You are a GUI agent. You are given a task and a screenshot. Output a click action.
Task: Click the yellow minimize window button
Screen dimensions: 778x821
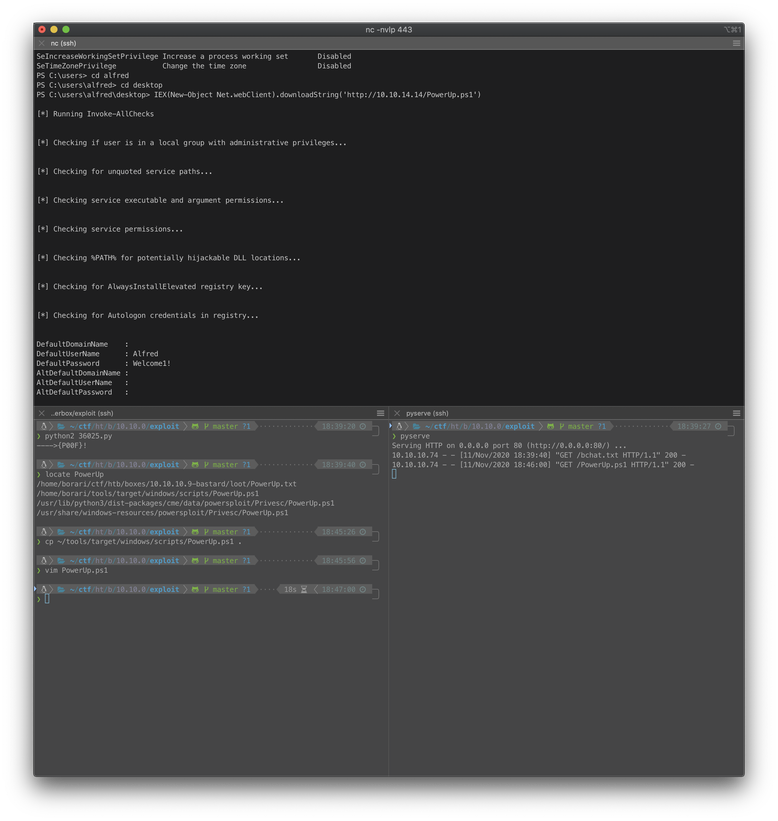pos(54,30)
